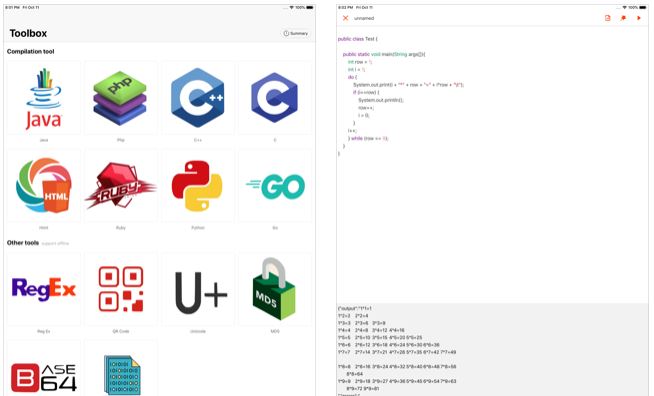
Task: Run the code with the red play icon
Action: click(x=639, y=18)
